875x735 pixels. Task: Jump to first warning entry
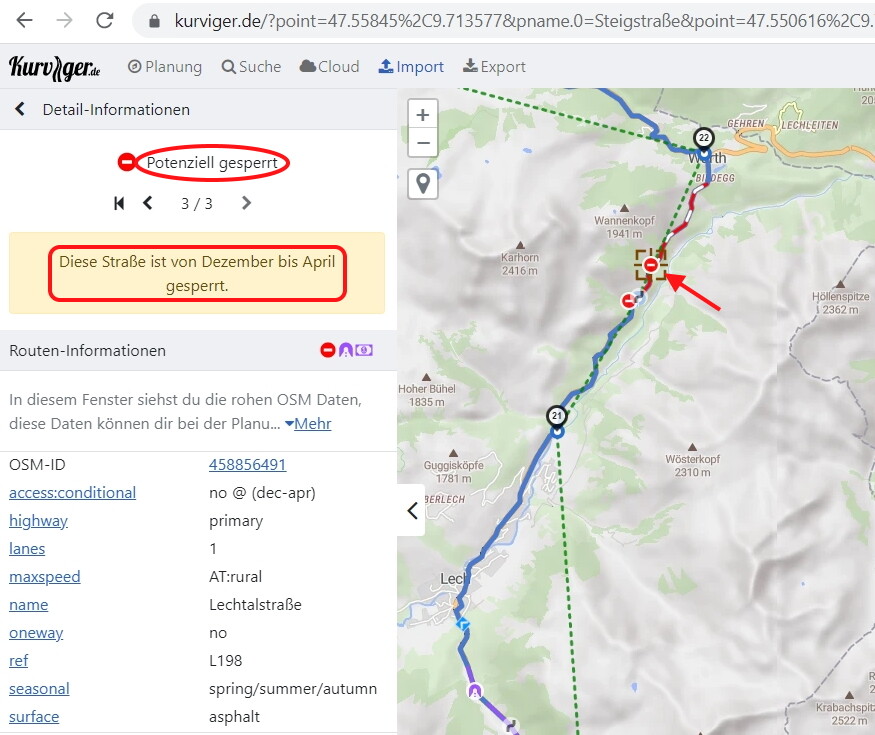point(119,203)
